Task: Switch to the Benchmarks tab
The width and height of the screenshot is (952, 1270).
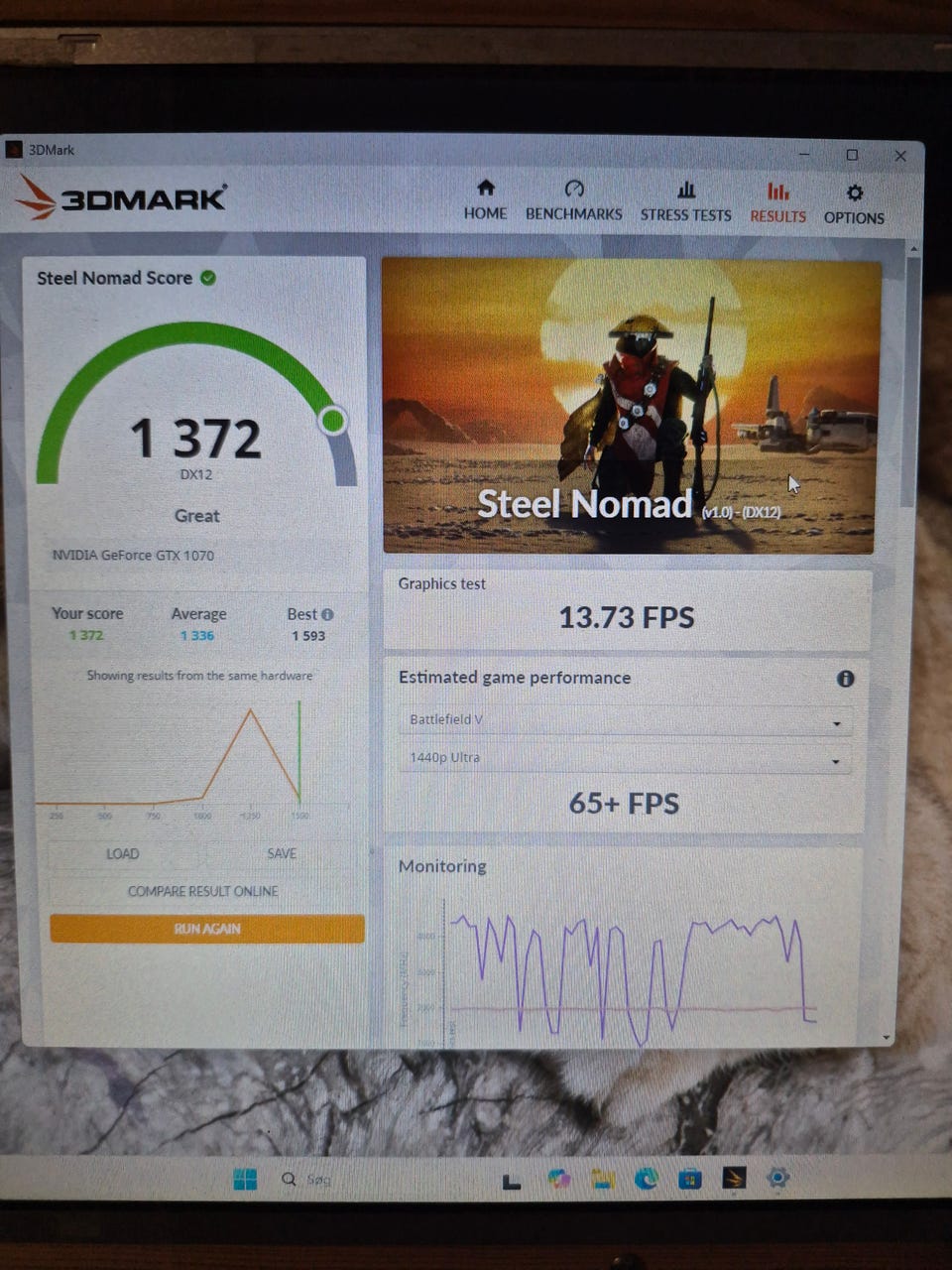Action: click(574, 201)
